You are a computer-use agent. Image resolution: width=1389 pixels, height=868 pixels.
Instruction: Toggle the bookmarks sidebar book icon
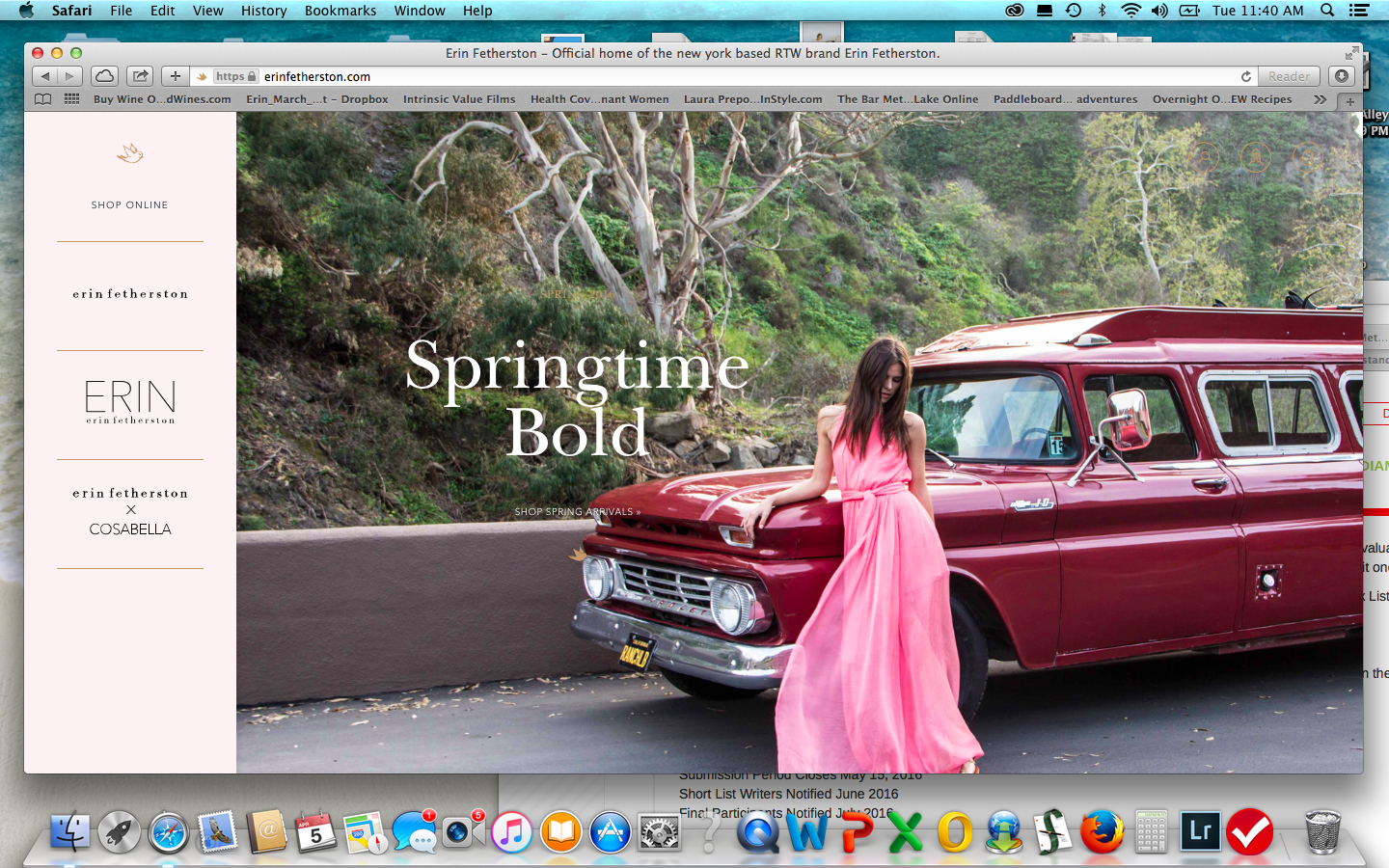pyautogui.click(x=42, y=99)
